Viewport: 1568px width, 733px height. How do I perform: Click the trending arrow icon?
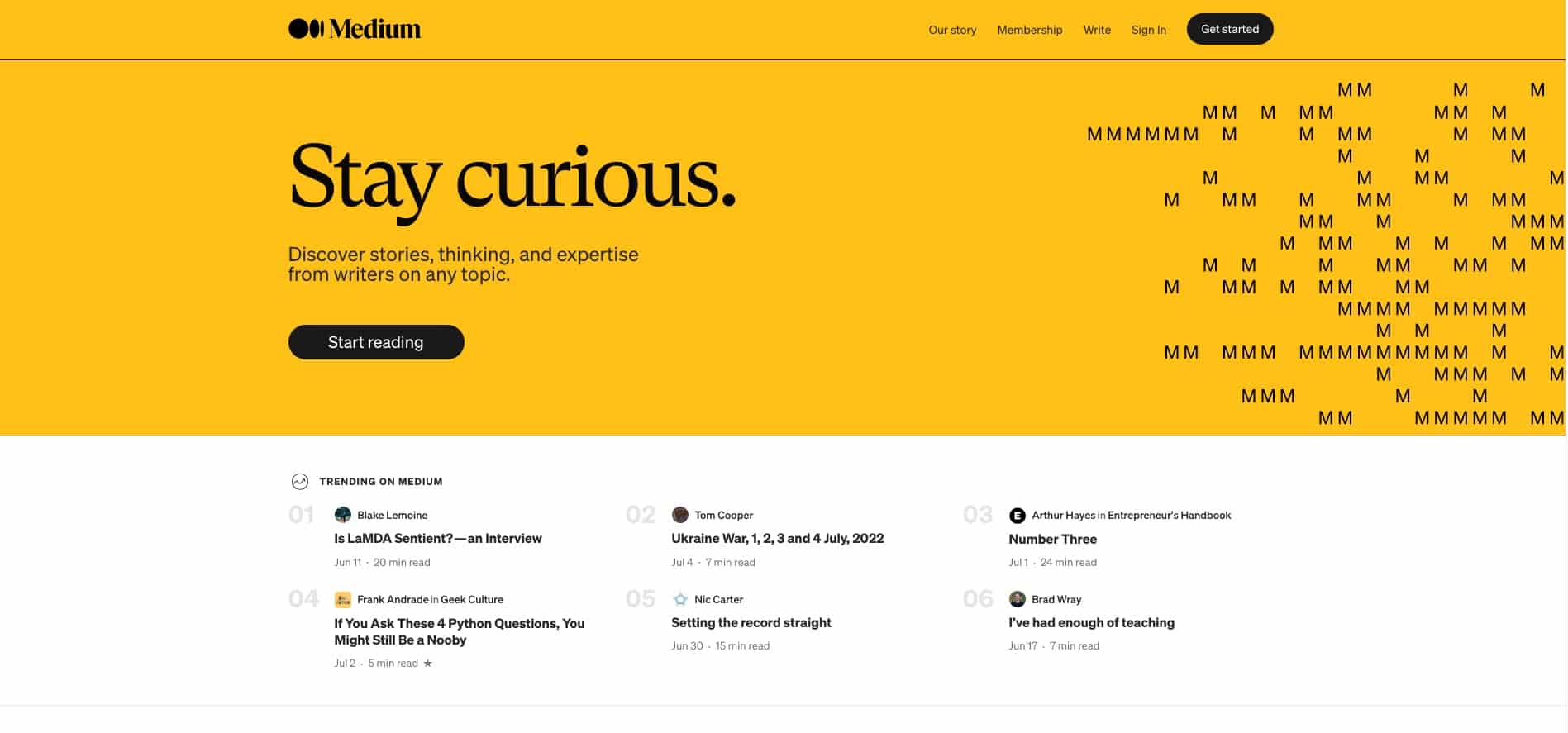tap(300, 482)
